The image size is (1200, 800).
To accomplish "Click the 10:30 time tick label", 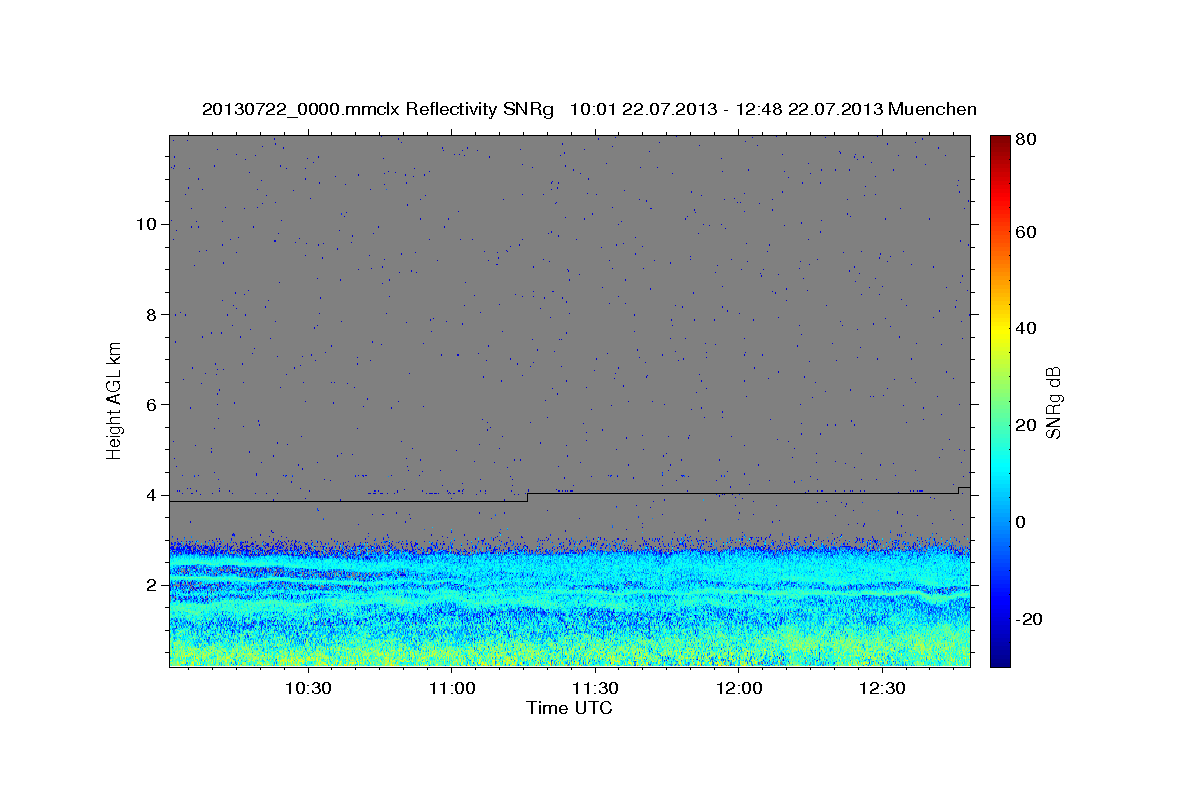I will click(308, 688).
